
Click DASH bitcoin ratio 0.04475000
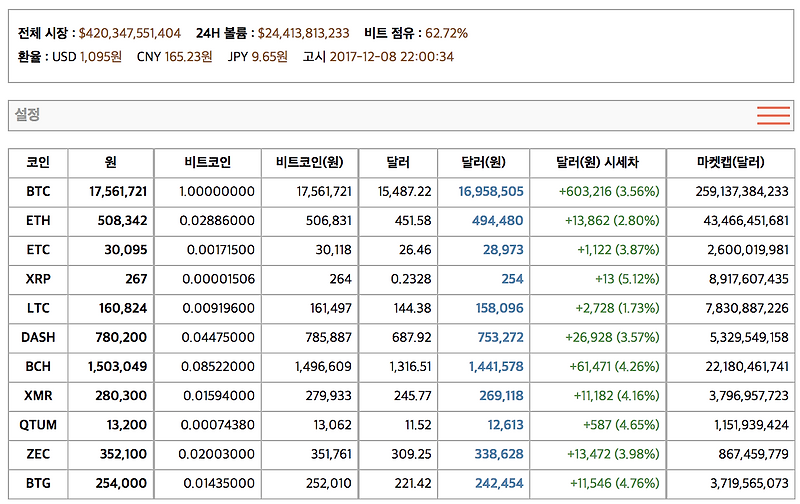pos(218,337)
